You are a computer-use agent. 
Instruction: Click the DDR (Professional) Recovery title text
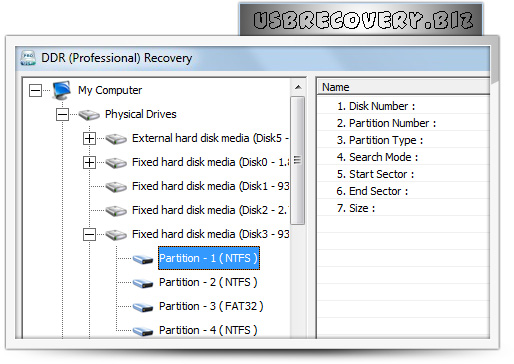[x=117, y=58]
